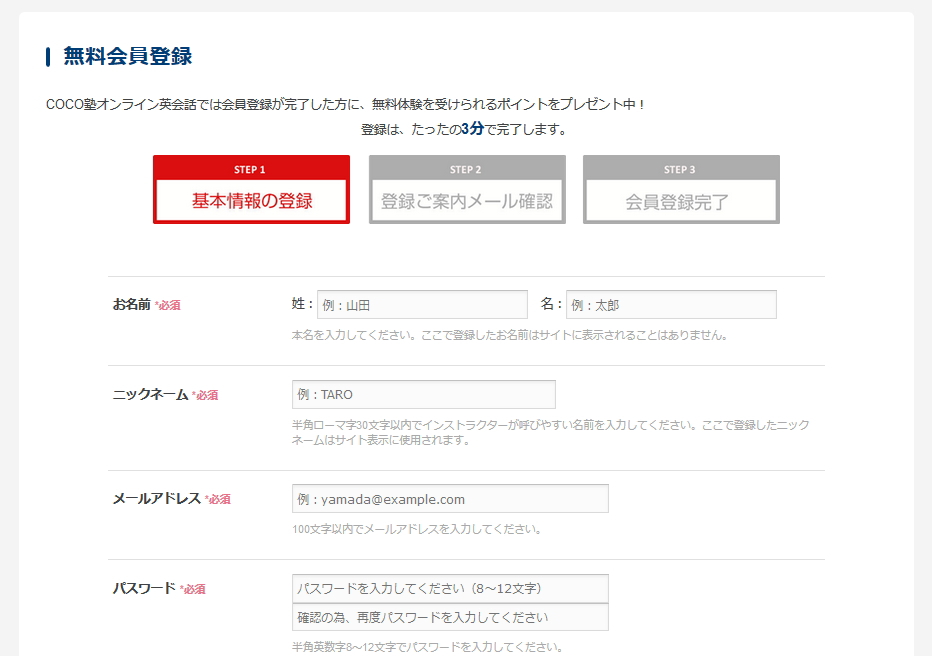Click the text 登録は、たったの3分で完了します
This screenshot has height=656, width=932.
pyautogui.click(x=464, y=129)
